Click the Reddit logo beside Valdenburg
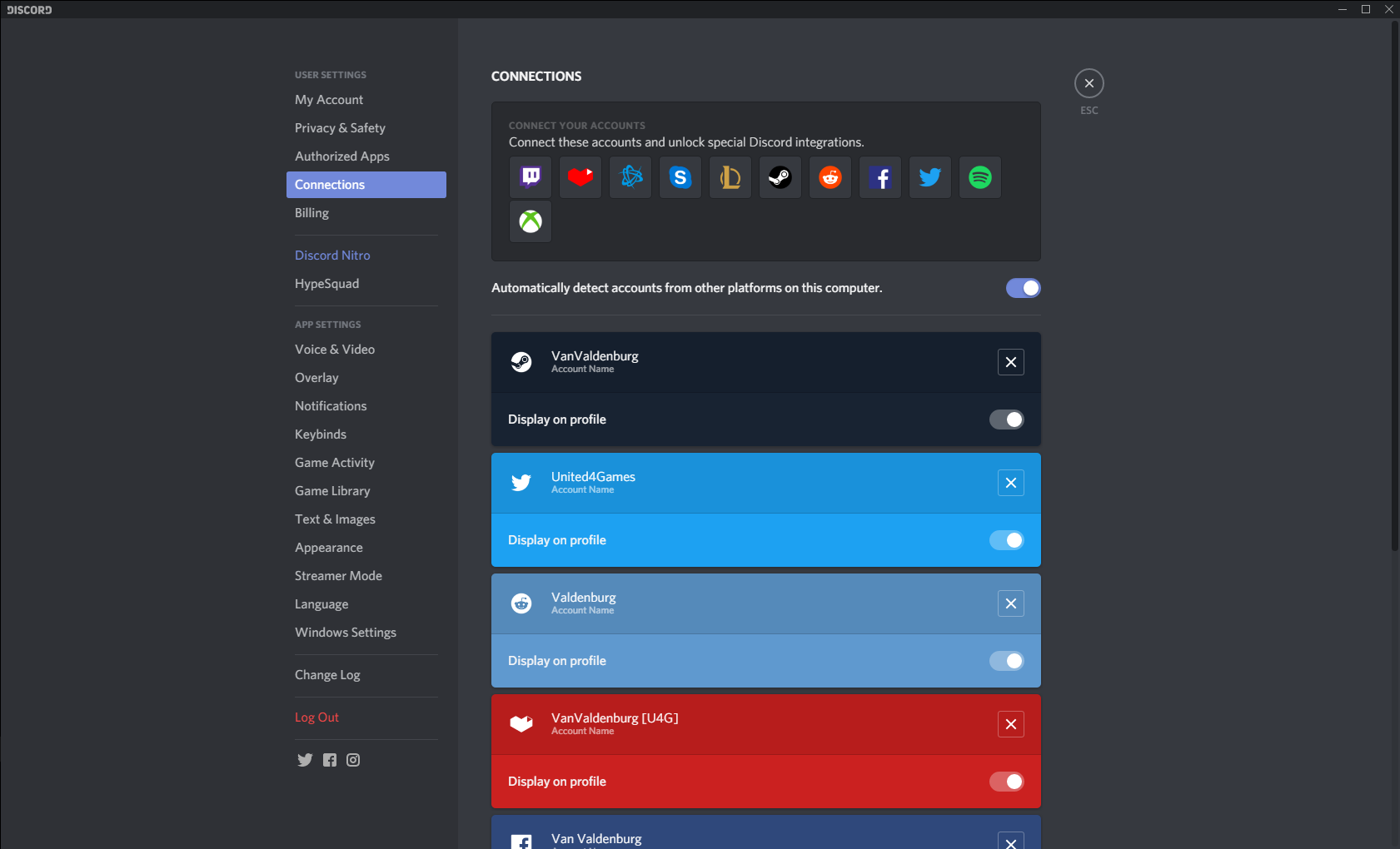The width and height of the screenshot is (1400, 849). (x=521, y=603)
